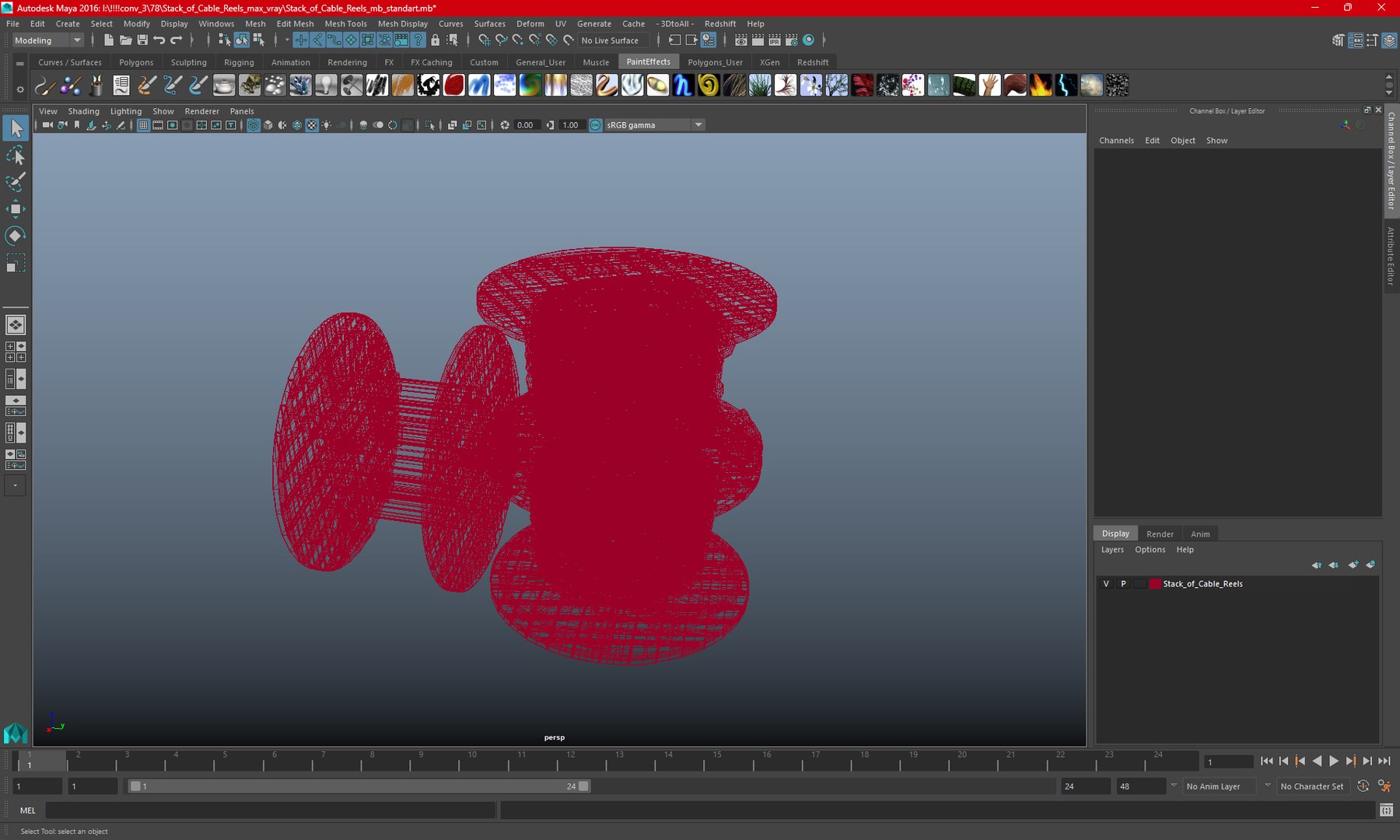The image size is (1400, 840).
Task: Open the layer editor Options menu
Action: pyautogui.click(x=1150, y=550)
